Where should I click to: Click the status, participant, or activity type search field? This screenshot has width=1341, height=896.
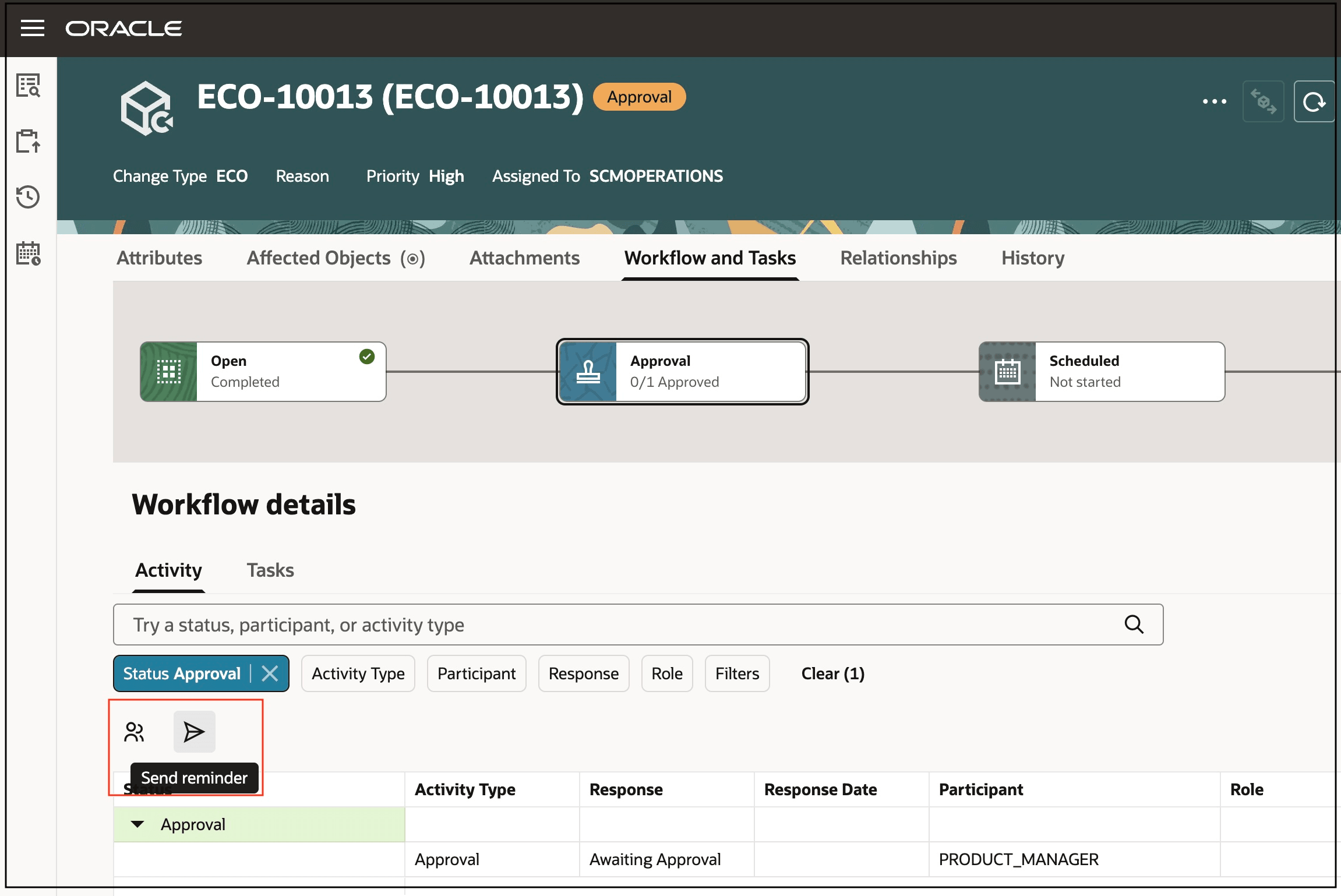click(x=638, y=625)
